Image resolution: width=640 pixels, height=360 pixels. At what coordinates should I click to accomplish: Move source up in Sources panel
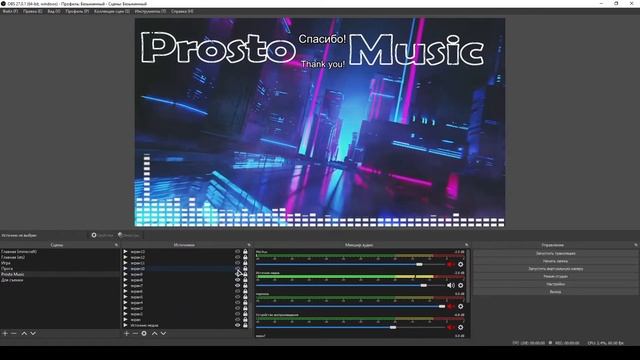[154, 333]
